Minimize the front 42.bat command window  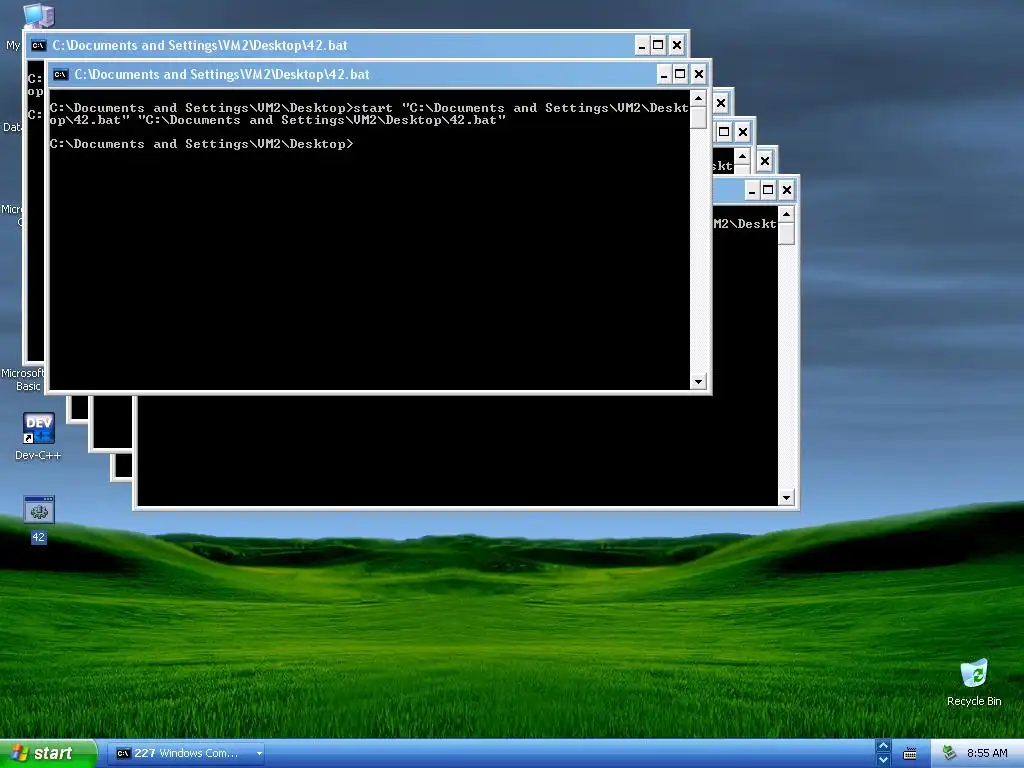pyautogui.click(x=664, y=74)
